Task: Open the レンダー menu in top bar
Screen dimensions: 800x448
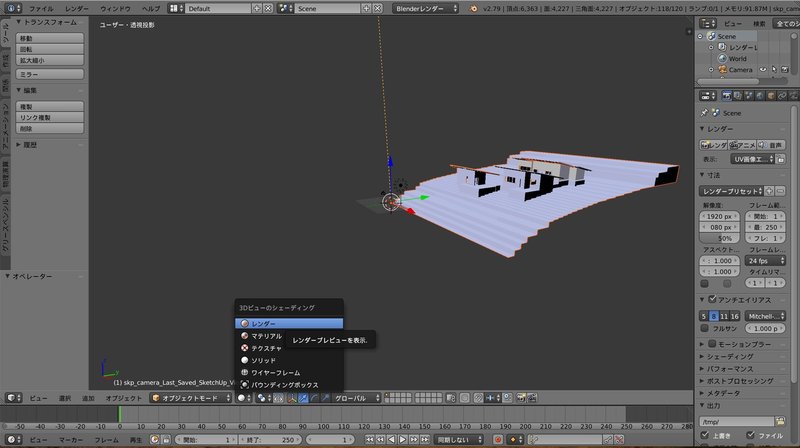Action: coord(77,9)
